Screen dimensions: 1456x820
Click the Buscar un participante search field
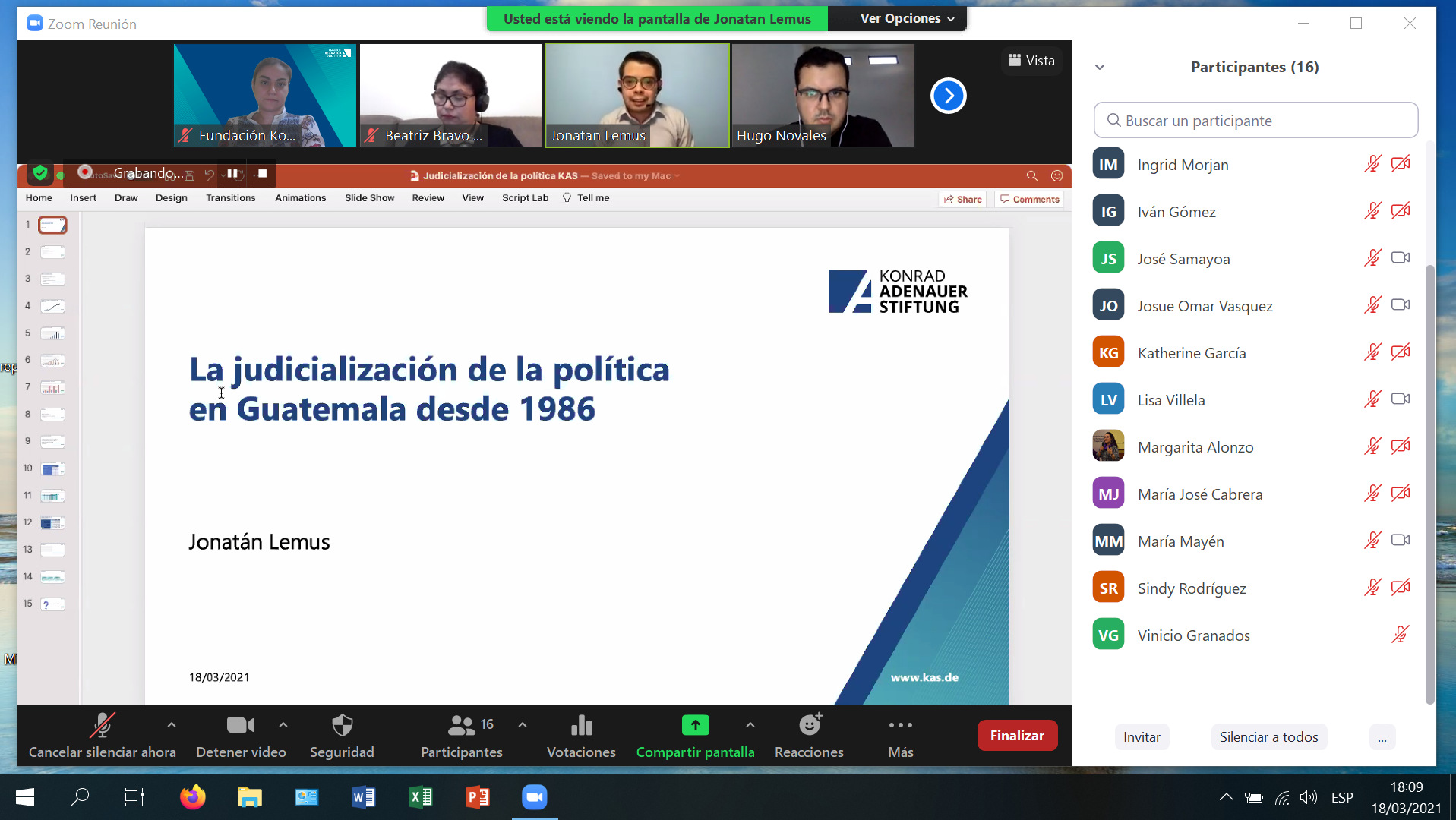click(1256, 121)
